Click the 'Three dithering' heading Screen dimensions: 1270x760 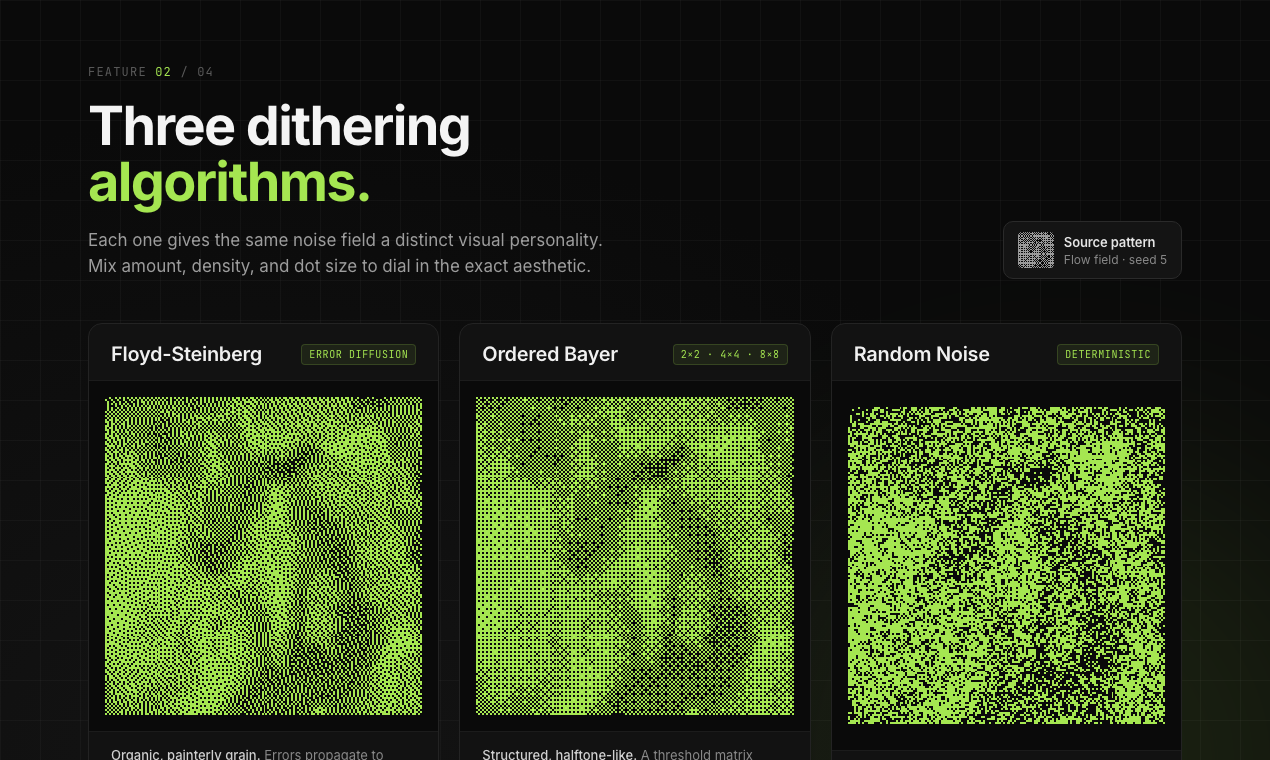[x=279, y=127]
